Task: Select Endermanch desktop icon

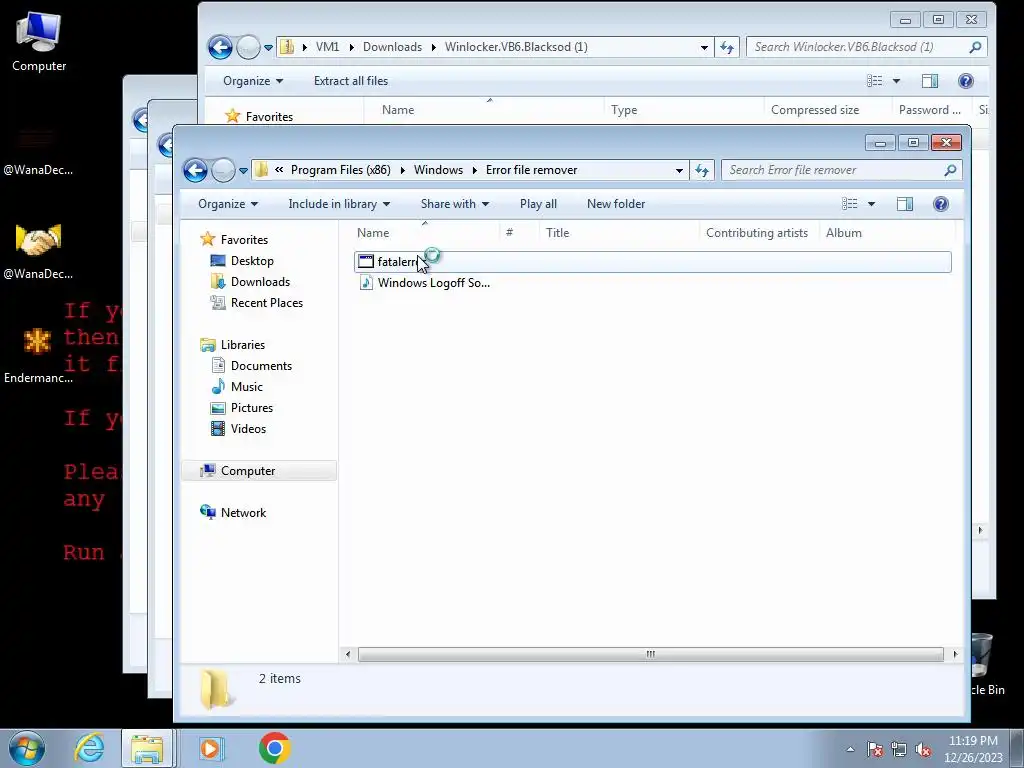Action: (x=38, y=355)
